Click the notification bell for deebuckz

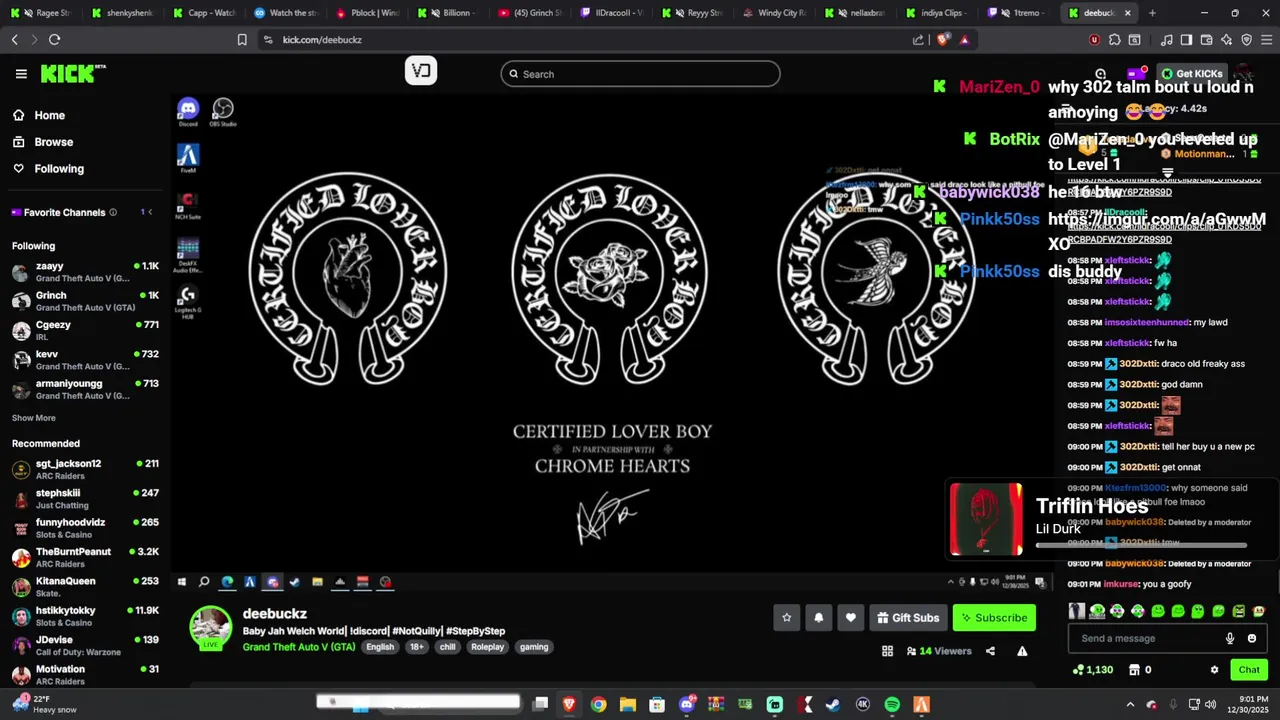pyautogui.click(x=818, y=618)
